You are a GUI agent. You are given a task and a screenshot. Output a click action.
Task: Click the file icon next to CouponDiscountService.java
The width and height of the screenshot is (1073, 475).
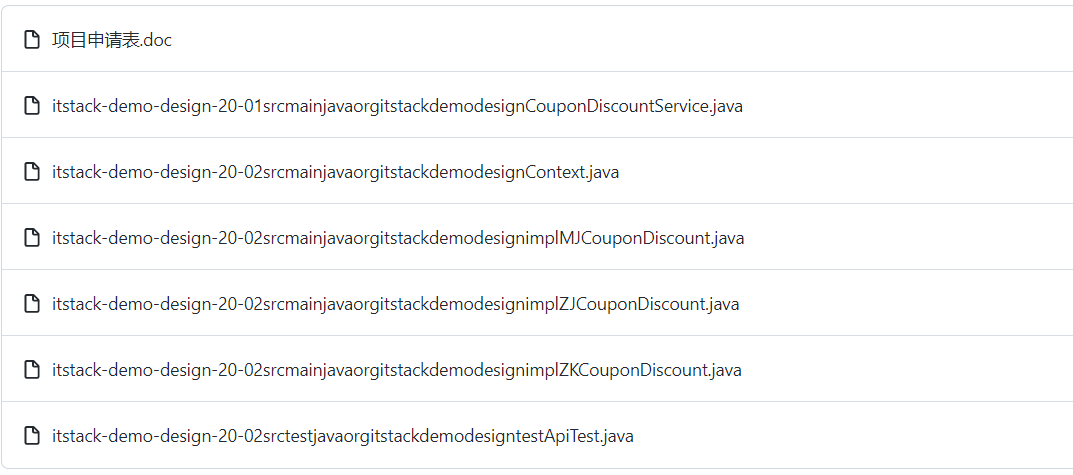coord(32,106)
